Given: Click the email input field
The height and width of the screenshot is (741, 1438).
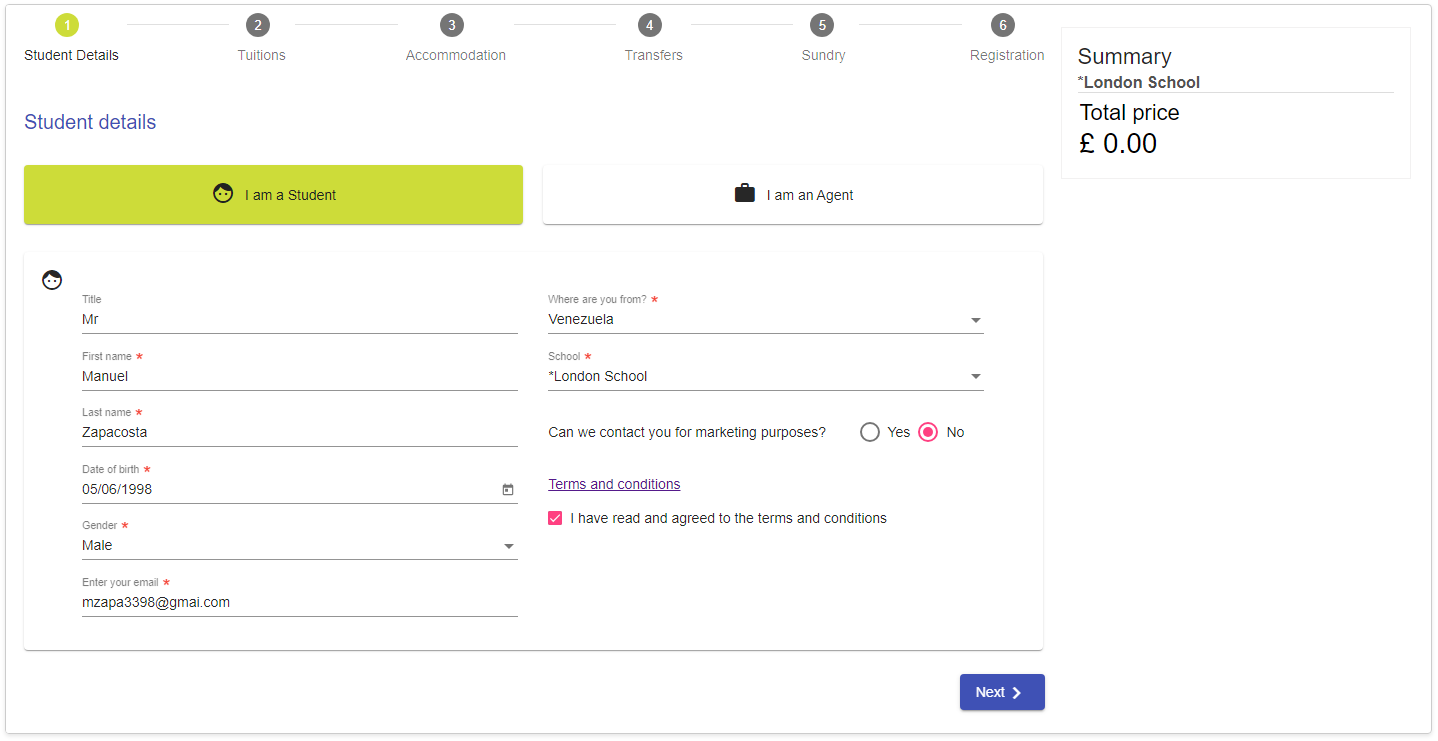Looking at the screenshot, I should coord(300,603).
